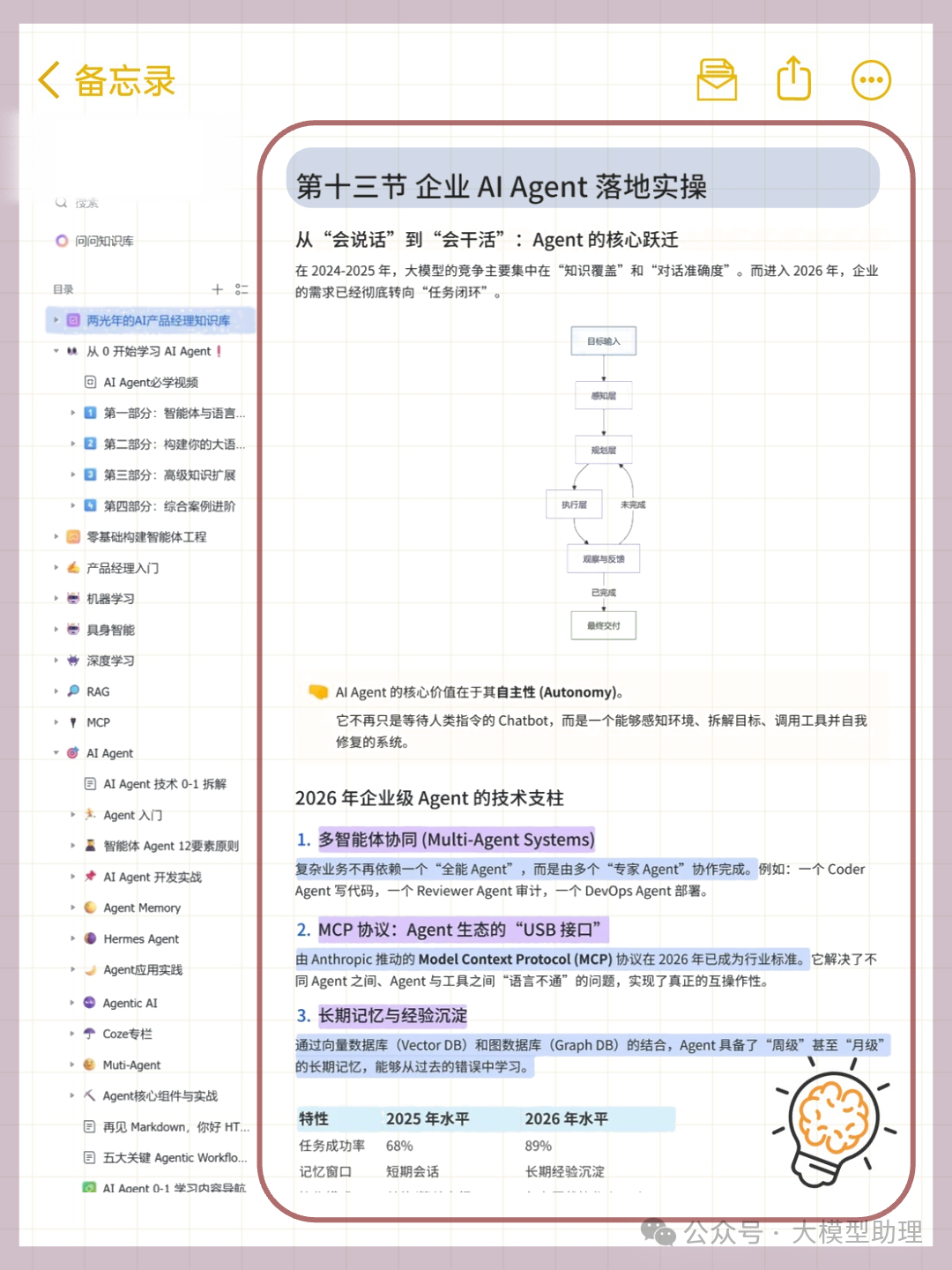Click the 执行层 flowchart node
The height and width of the screenshot is (1270, 952).
(x=574, y=504)
